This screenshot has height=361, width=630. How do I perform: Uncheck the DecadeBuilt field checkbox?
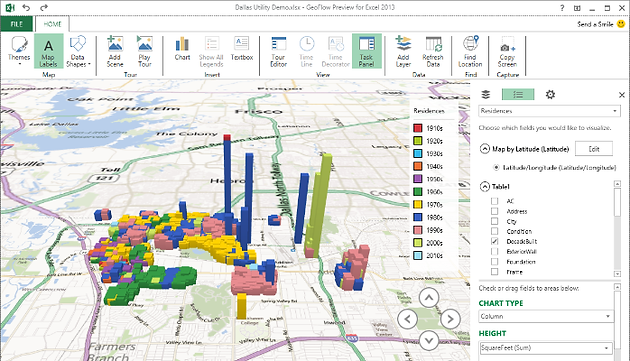(x=495, y=241)
